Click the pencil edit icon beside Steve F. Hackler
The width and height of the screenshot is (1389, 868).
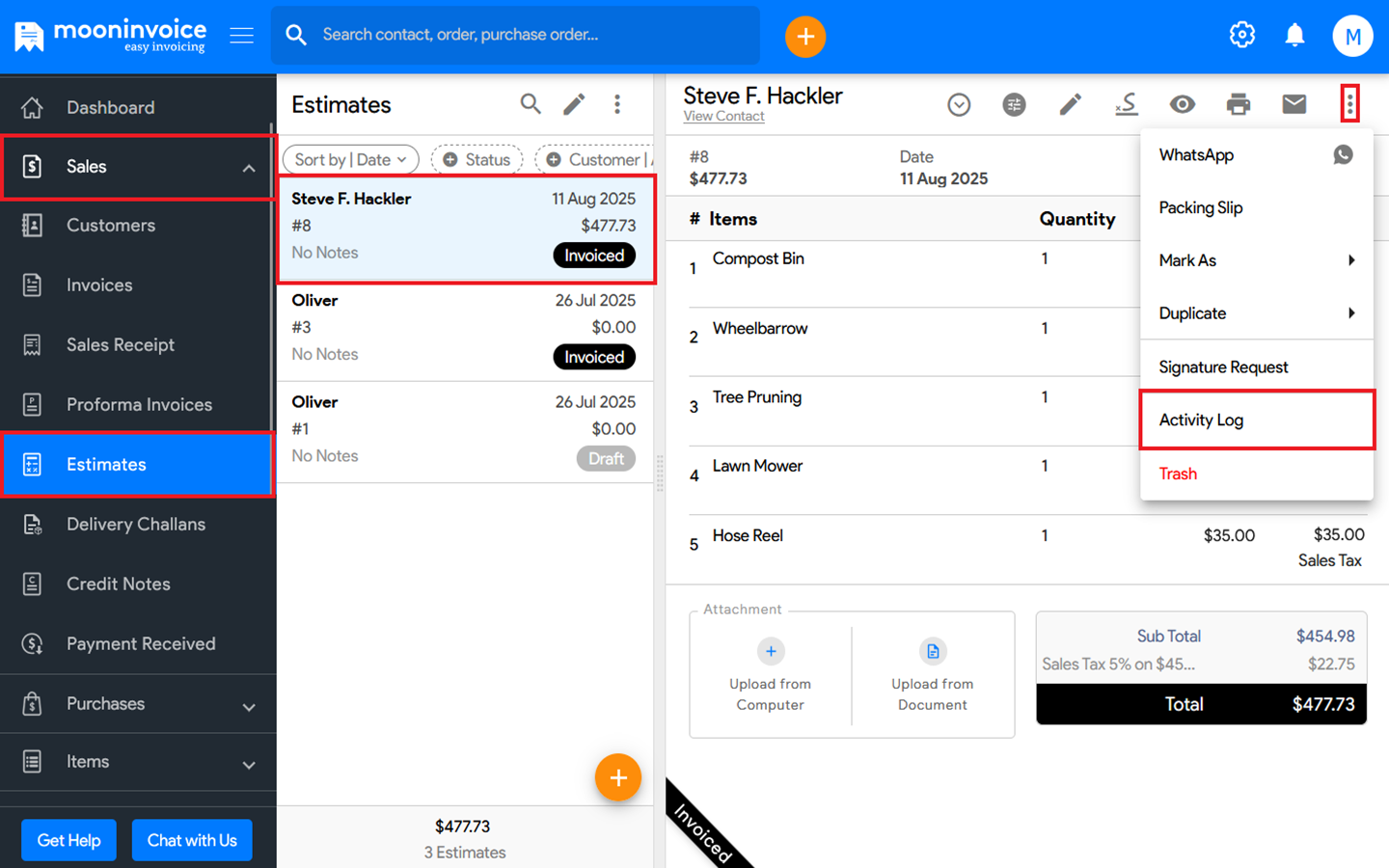pos(1070,104)
